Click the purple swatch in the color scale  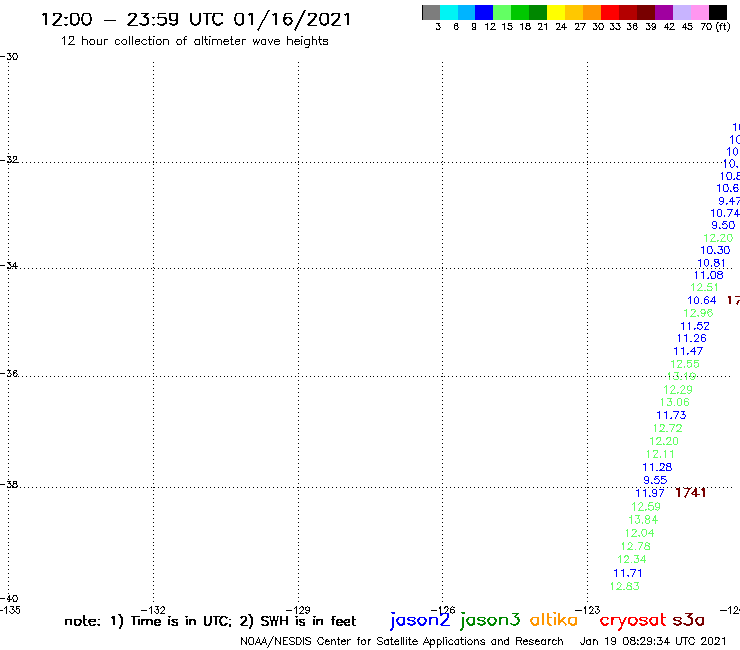664,12
